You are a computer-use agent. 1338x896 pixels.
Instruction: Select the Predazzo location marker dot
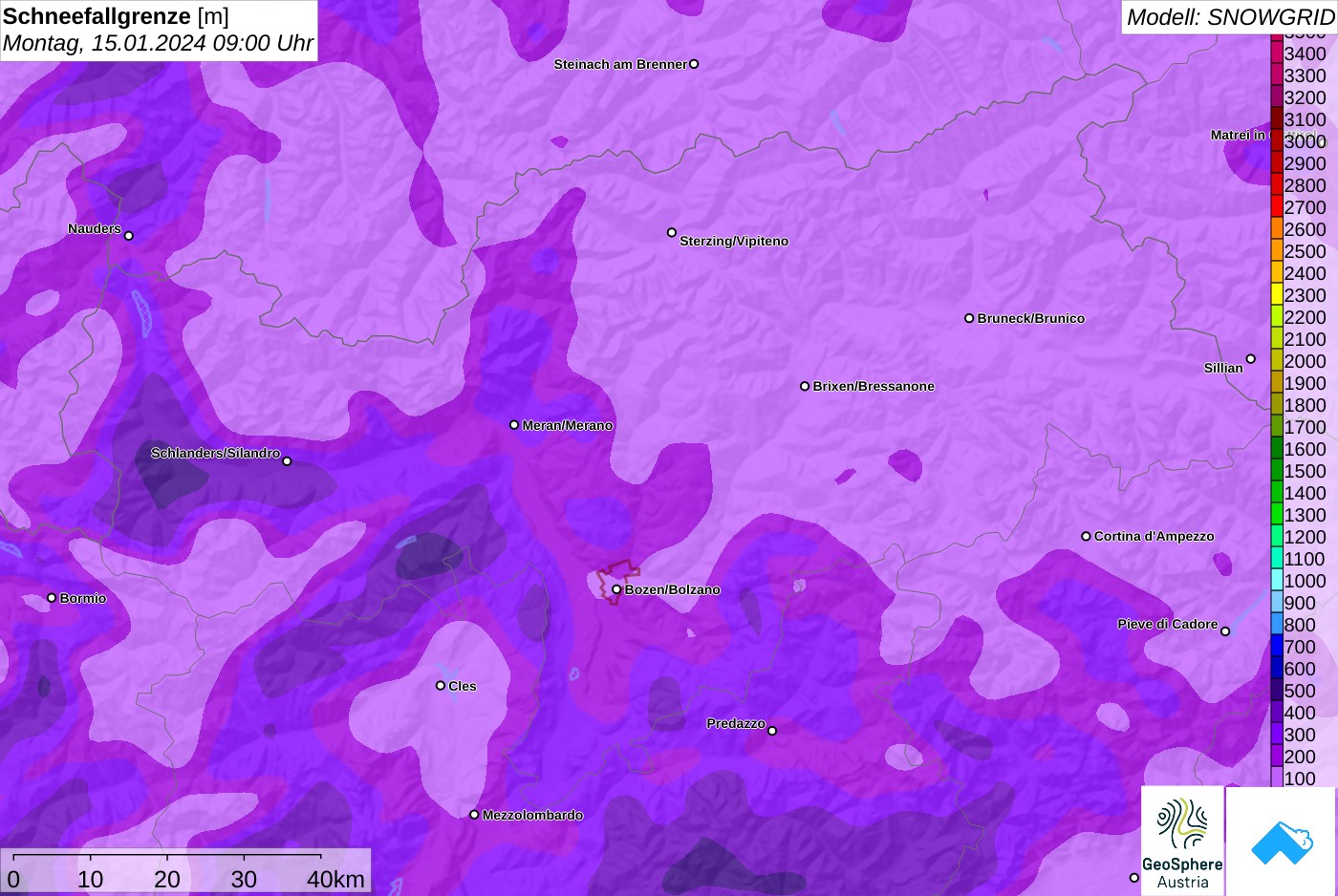[772, 731]
